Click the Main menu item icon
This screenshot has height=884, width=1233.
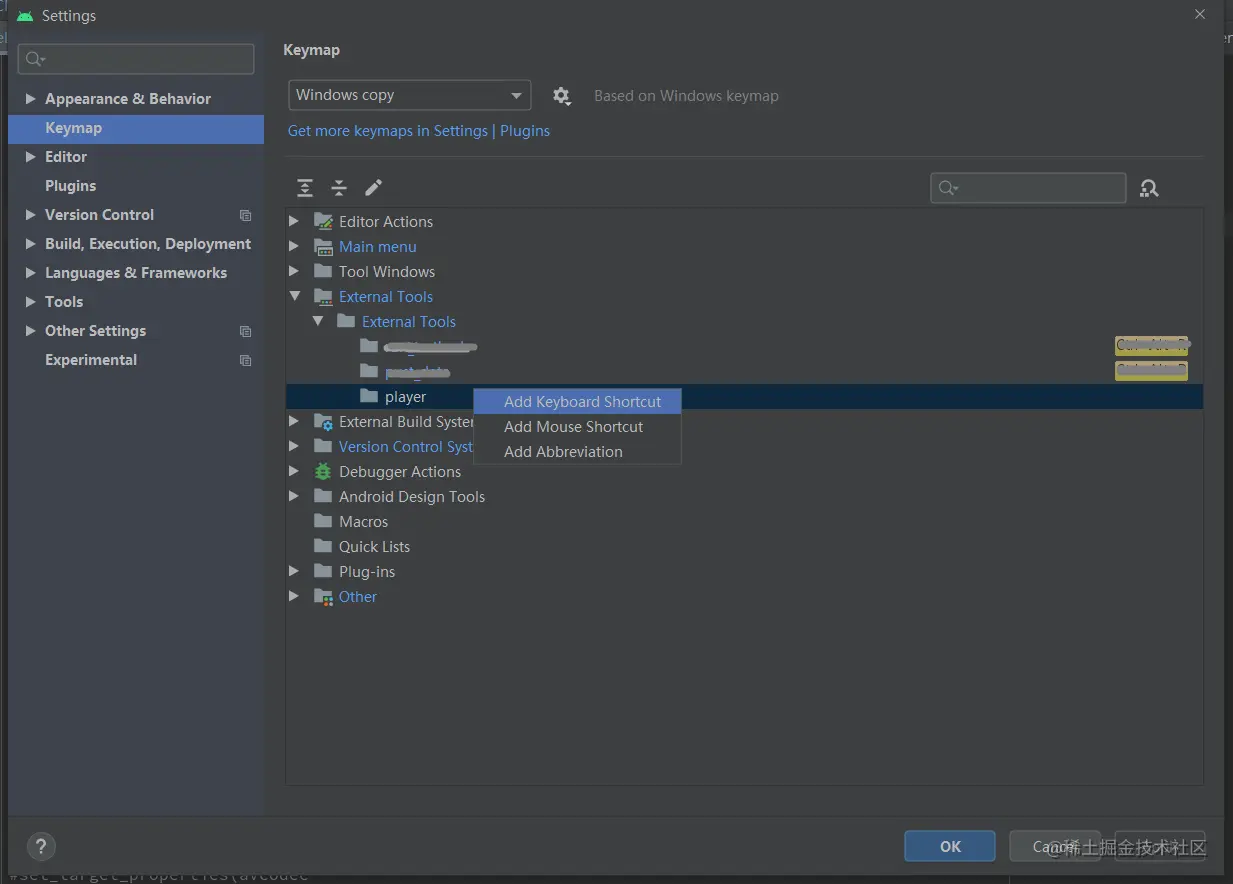coord(322,246)
